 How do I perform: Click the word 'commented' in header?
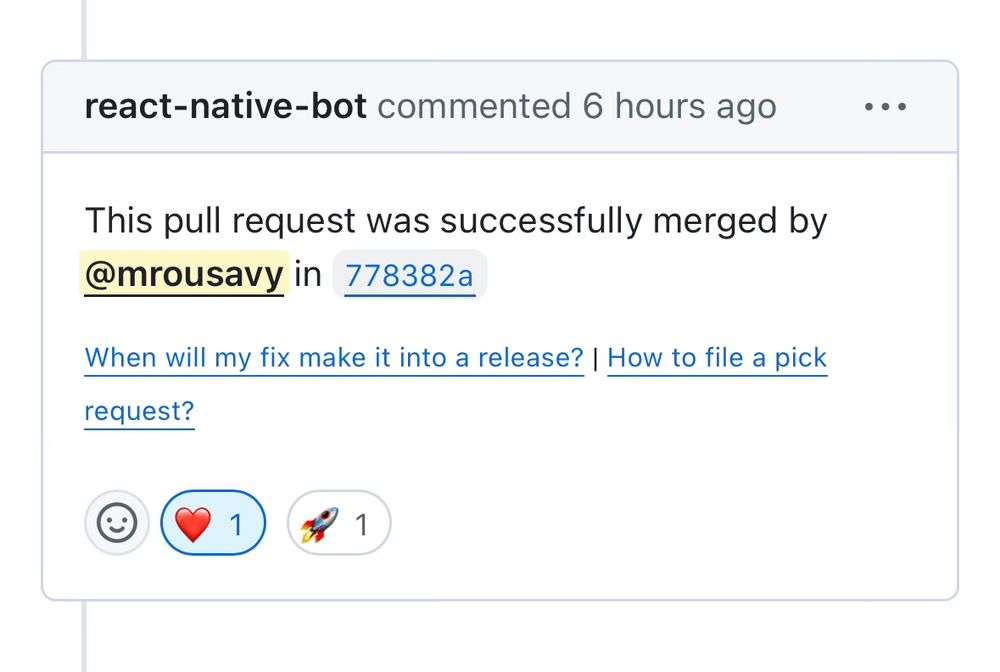point(474,106)
